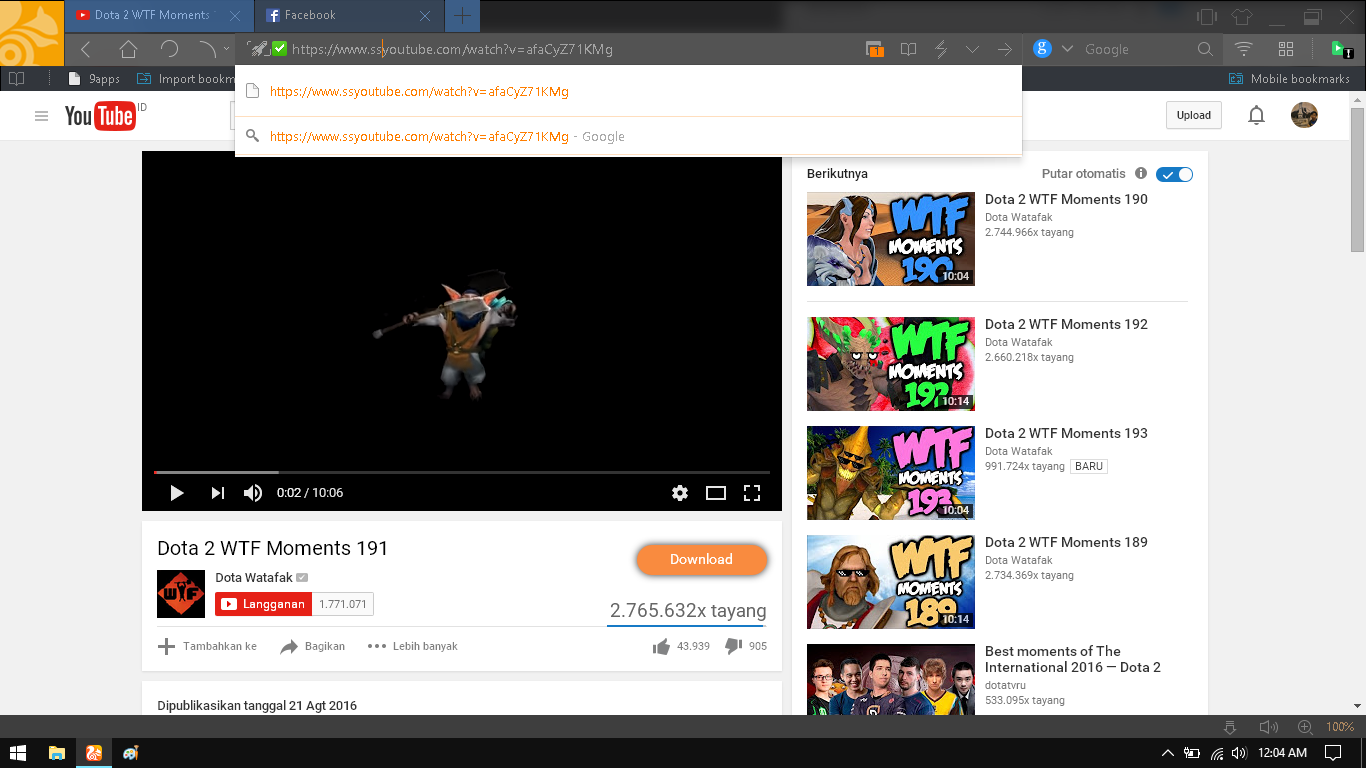
Task: Switch to theater mode
Action: pos(716,492)
